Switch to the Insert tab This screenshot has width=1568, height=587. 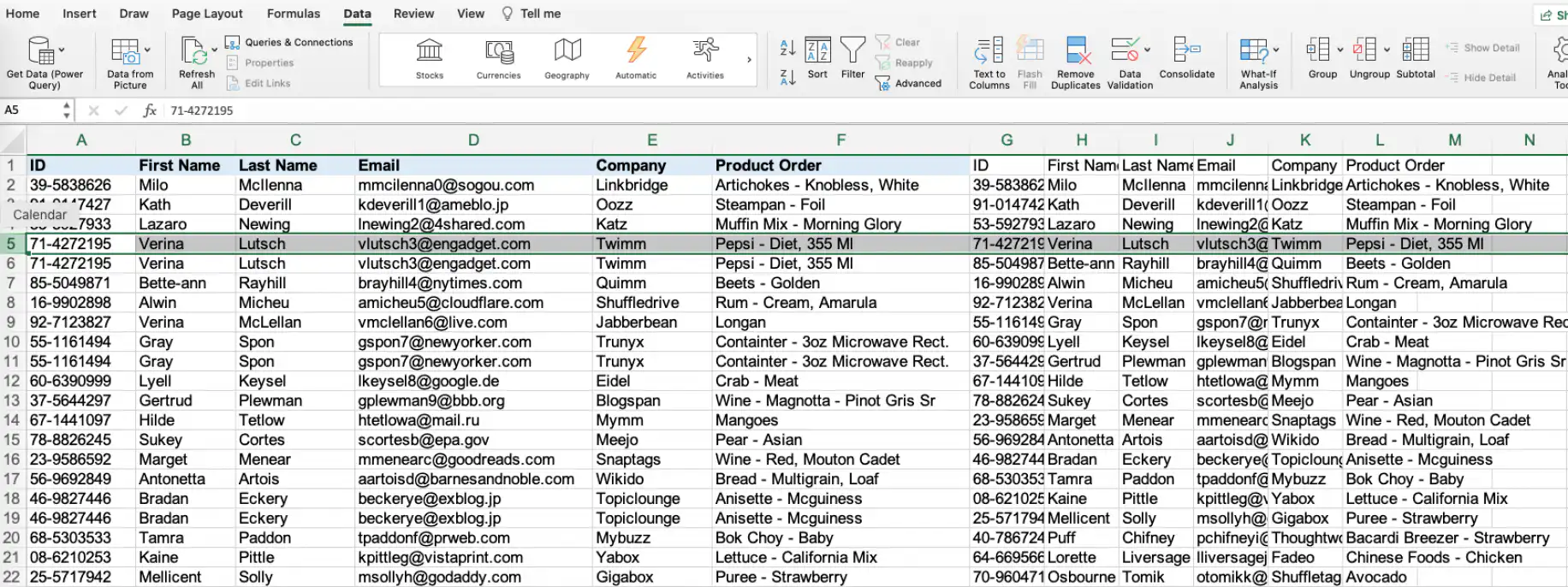point(80,14)
